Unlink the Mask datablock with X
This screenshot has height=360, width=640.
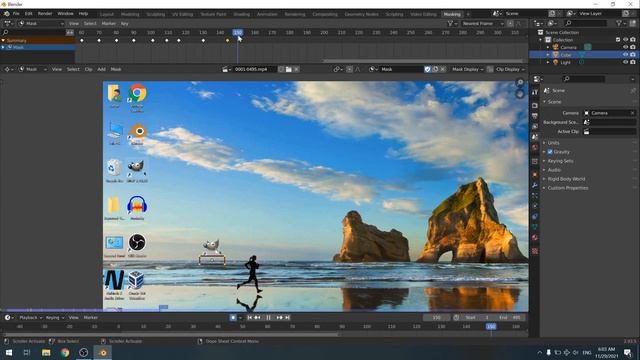tap(443, 69)
